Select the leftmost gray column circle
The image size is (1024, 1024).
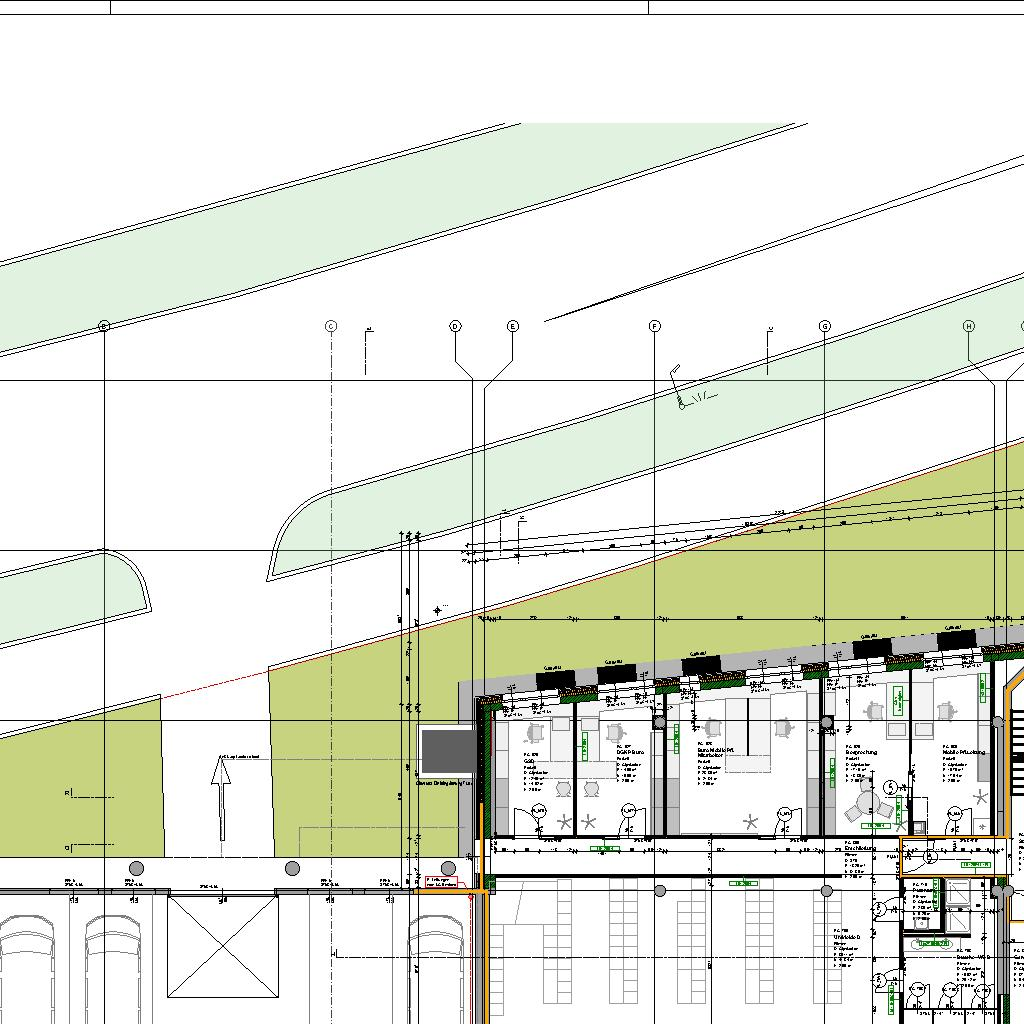coord(137,868)
